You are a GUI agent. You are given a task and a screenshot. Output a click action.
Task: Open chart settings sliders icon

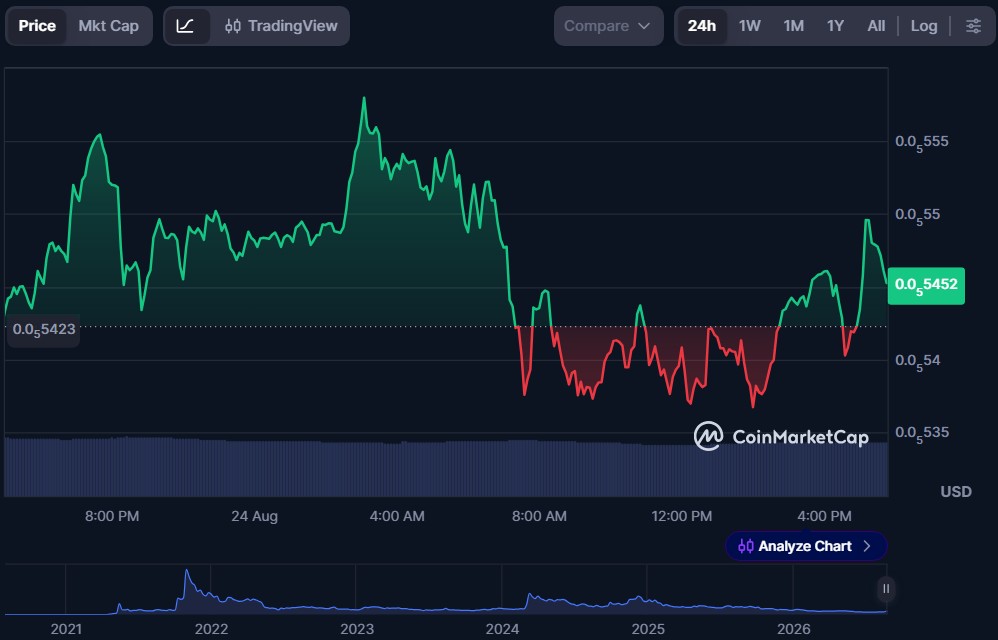973,26
